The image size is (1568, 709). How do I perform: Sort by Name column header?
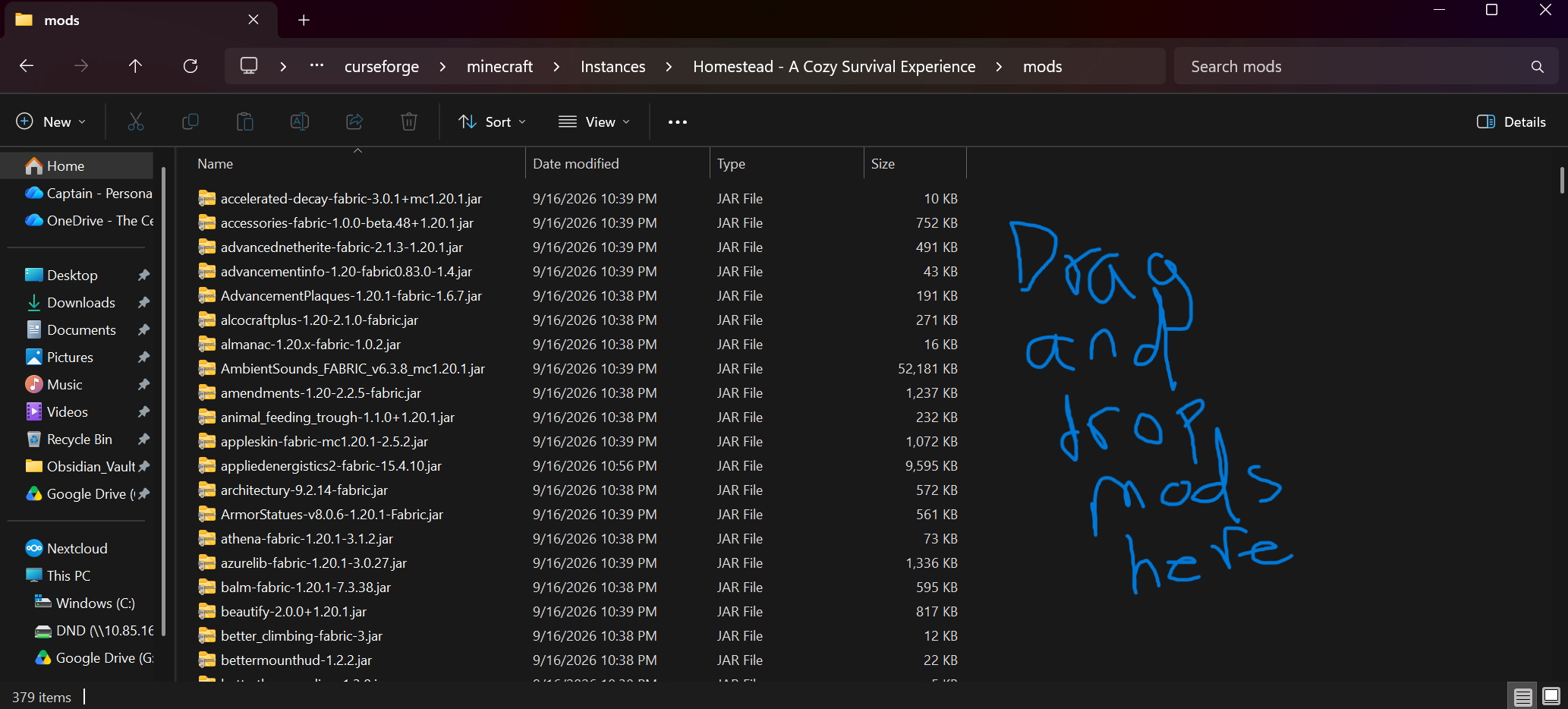click(x=357, y=163)
